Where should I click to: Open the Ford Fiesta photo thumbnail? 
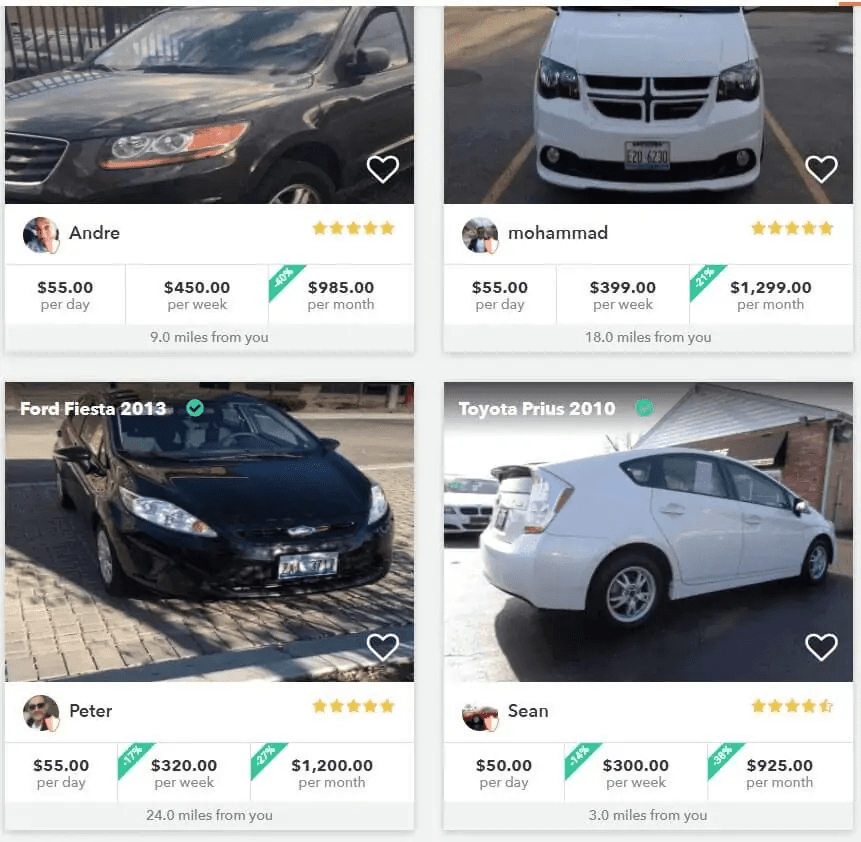click(209, 530)
